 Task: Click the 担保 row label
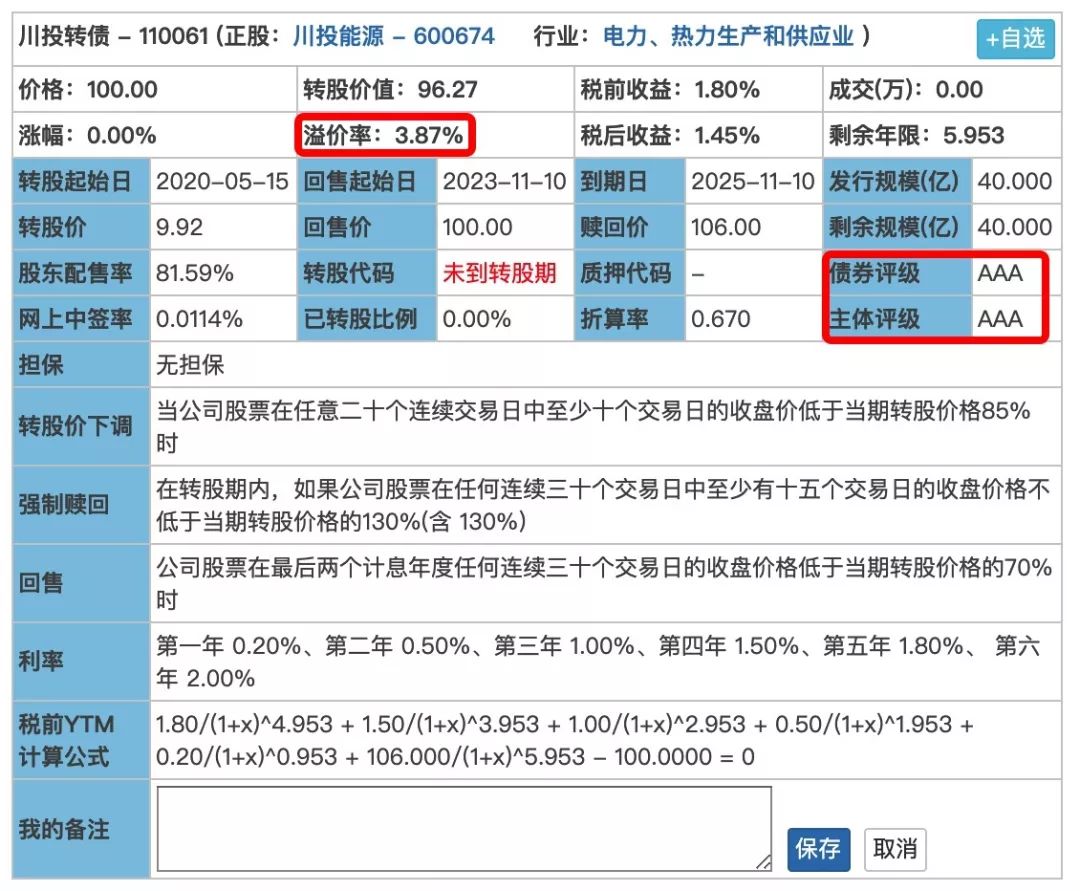pyautogui.click(x=81, y=365)
